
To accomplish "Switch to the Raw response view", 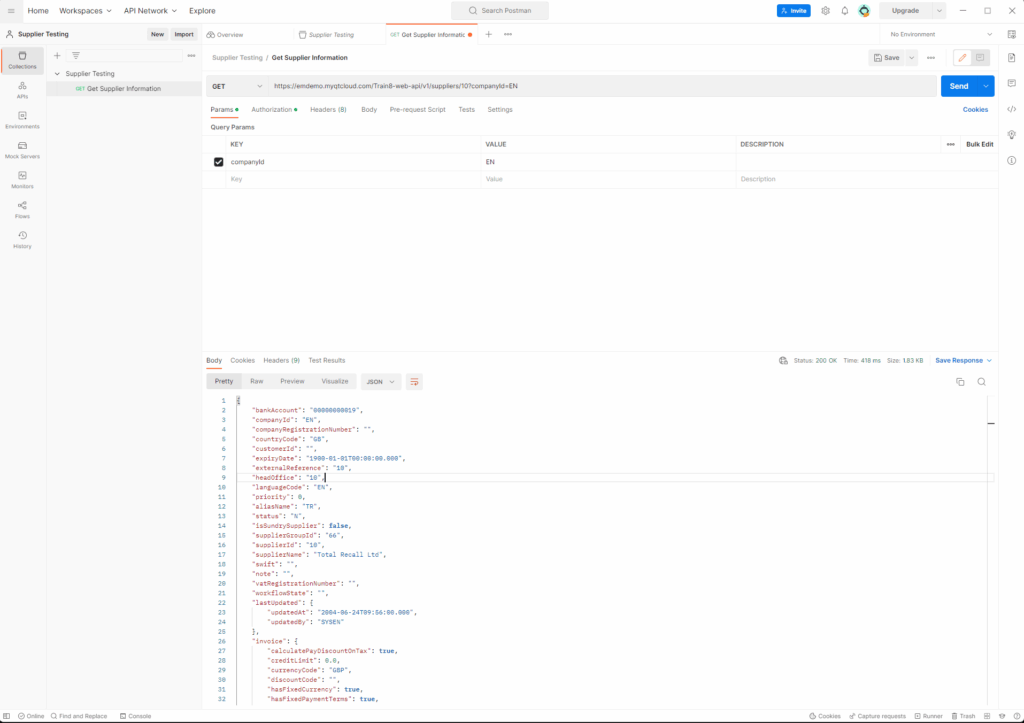I will (x=257, y=382).
